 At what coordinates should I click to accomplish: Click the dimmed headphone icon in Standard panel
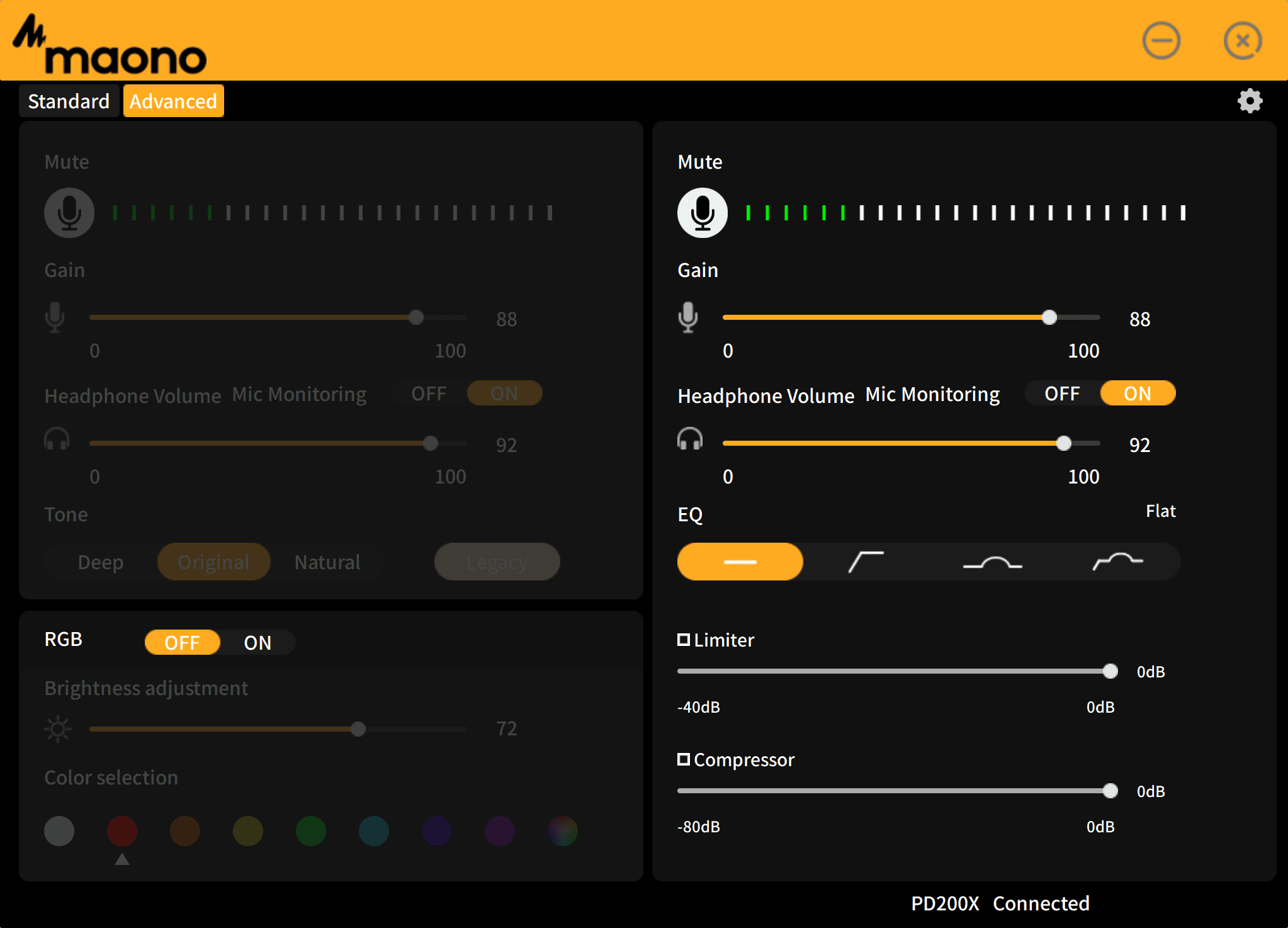[x=57, y=439]
